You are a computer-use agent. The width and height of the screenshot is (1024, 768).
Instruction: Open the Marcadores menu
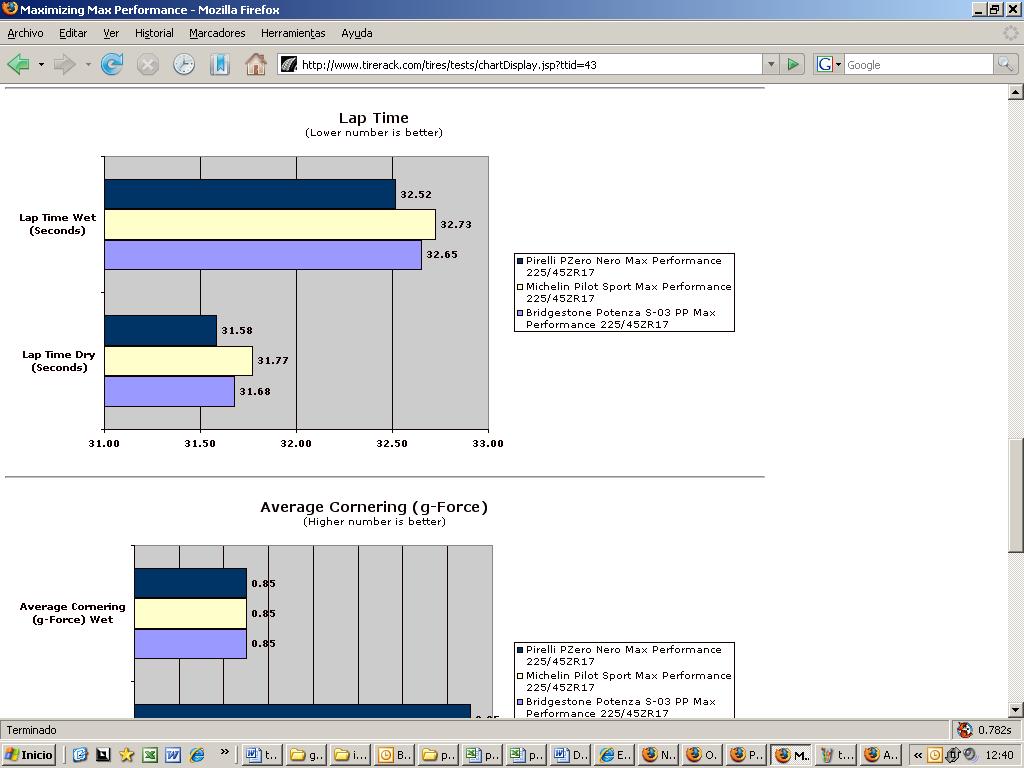point(217,33)
